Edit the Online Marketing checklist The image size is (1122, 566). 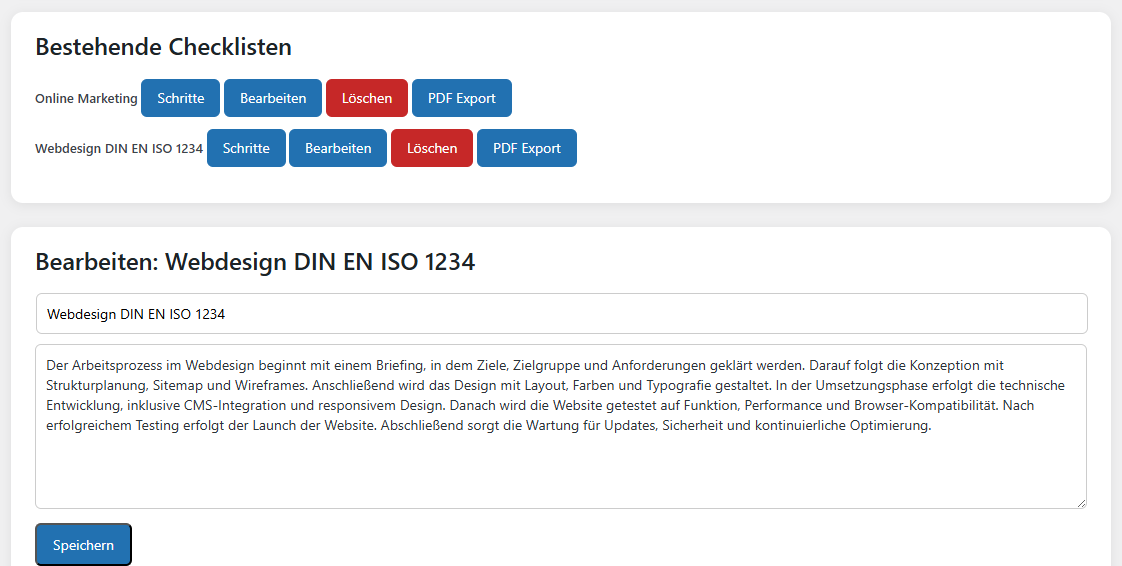(x=273, y=98)
